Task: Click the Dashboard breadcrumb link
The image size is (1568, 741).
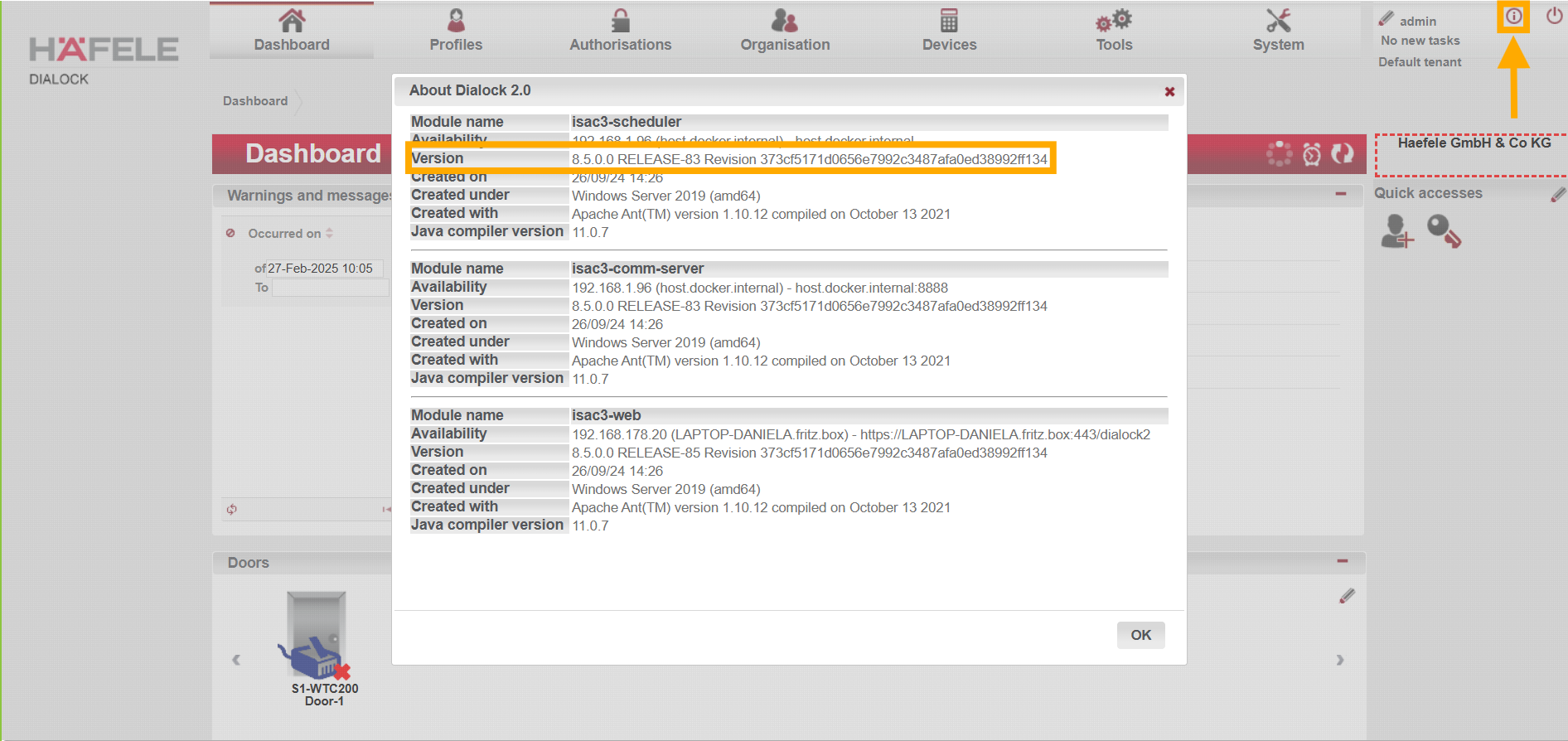Action: pyautogui.click(x=255, y=101)
